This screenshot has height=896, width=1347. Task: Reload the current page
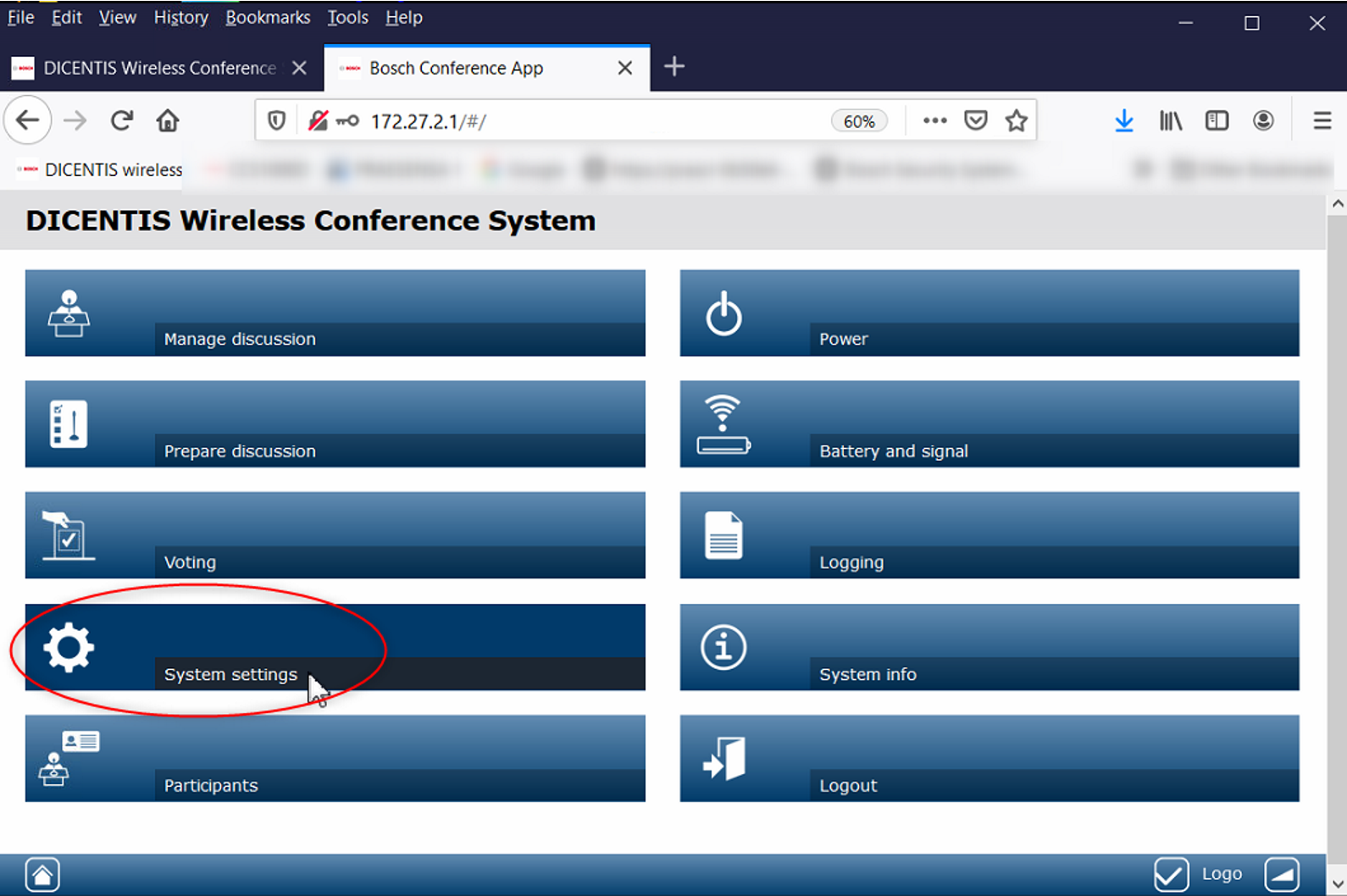point(122,121)
